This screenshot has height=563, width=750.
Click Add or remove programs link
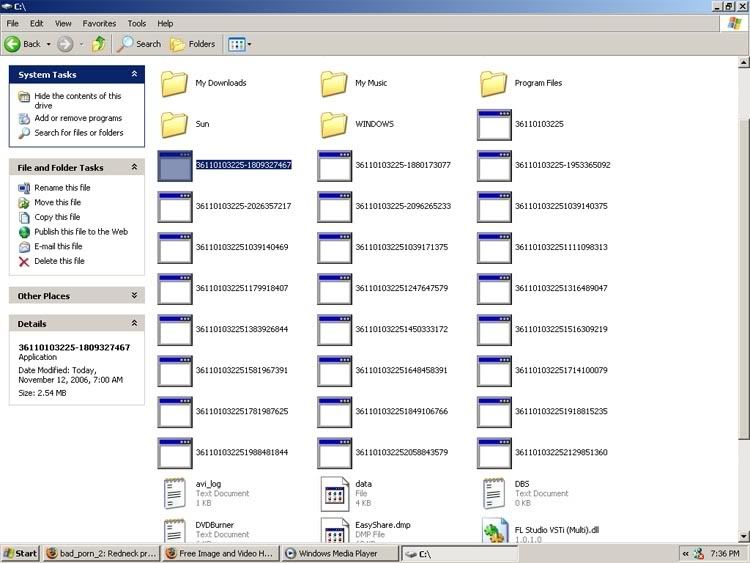pos(78,118)
